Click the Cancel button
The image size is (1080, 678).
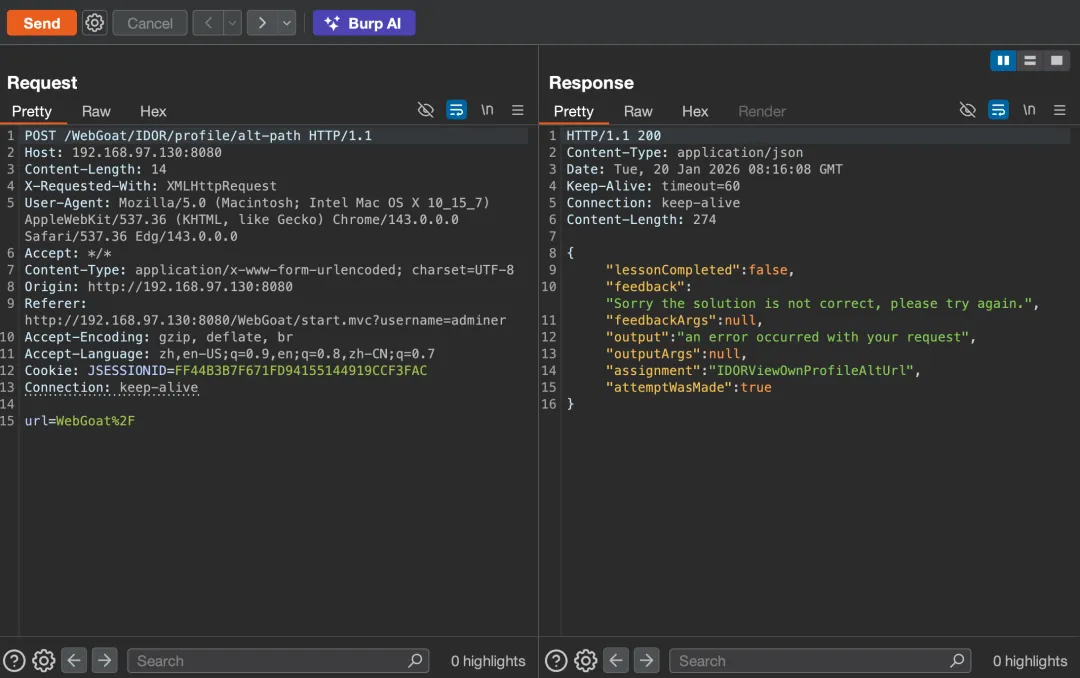click(149, 23)
